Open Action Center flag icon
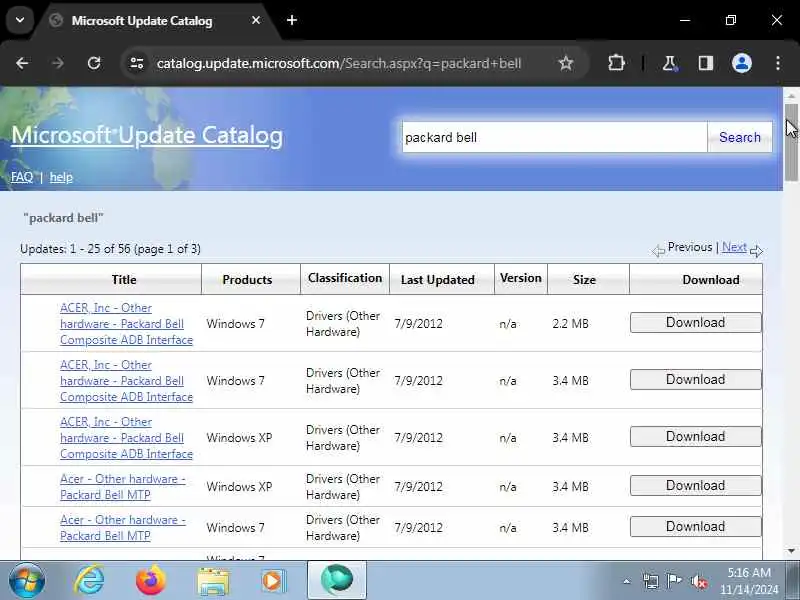 click(x=674, y=581)
